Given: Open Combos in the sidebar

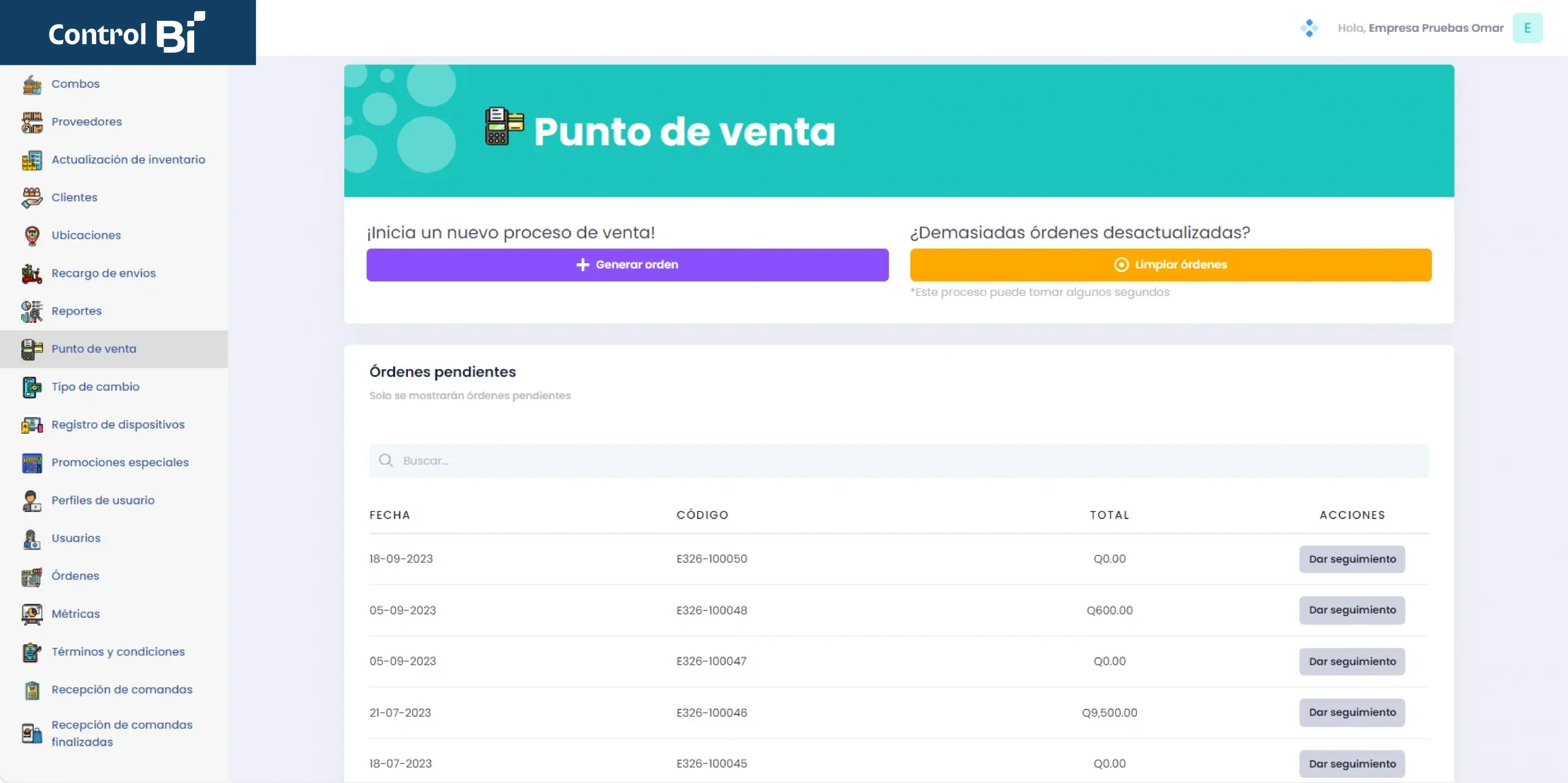Looking at the screenshot, I should 75,84.
